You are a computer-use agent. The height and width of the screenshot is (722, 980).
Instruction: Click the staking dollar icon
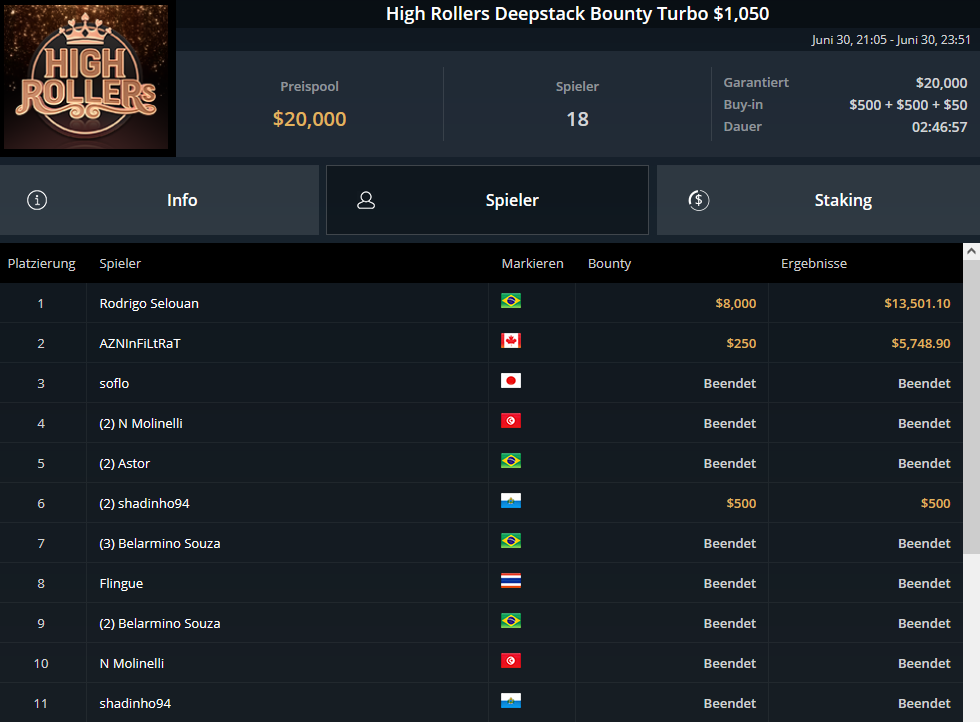click(698, 200)
